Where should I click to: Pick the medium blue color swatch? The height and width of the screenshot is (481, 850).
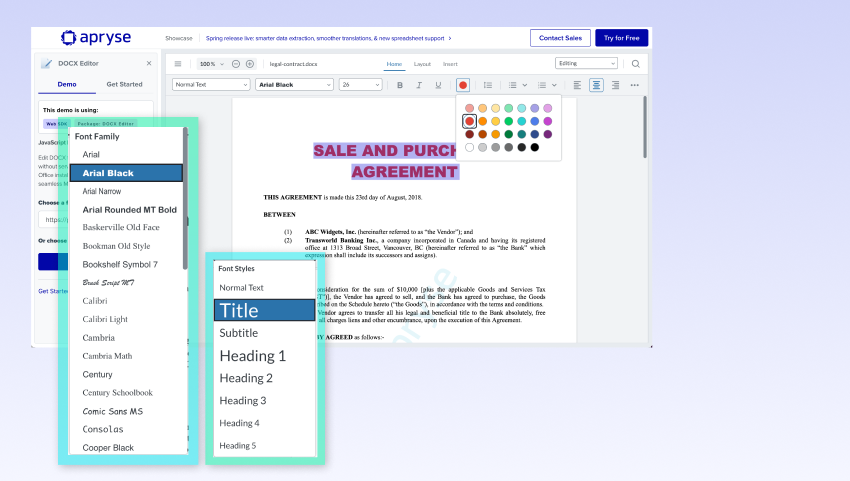point(535,121)
